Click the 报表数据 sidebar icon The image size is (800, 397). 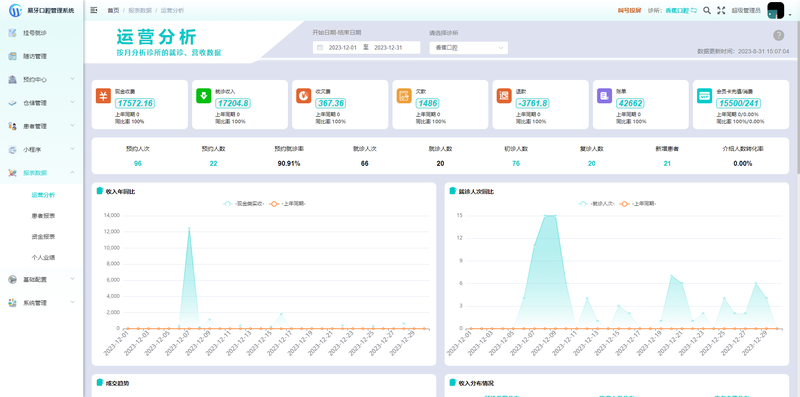[x=13, y=173]
